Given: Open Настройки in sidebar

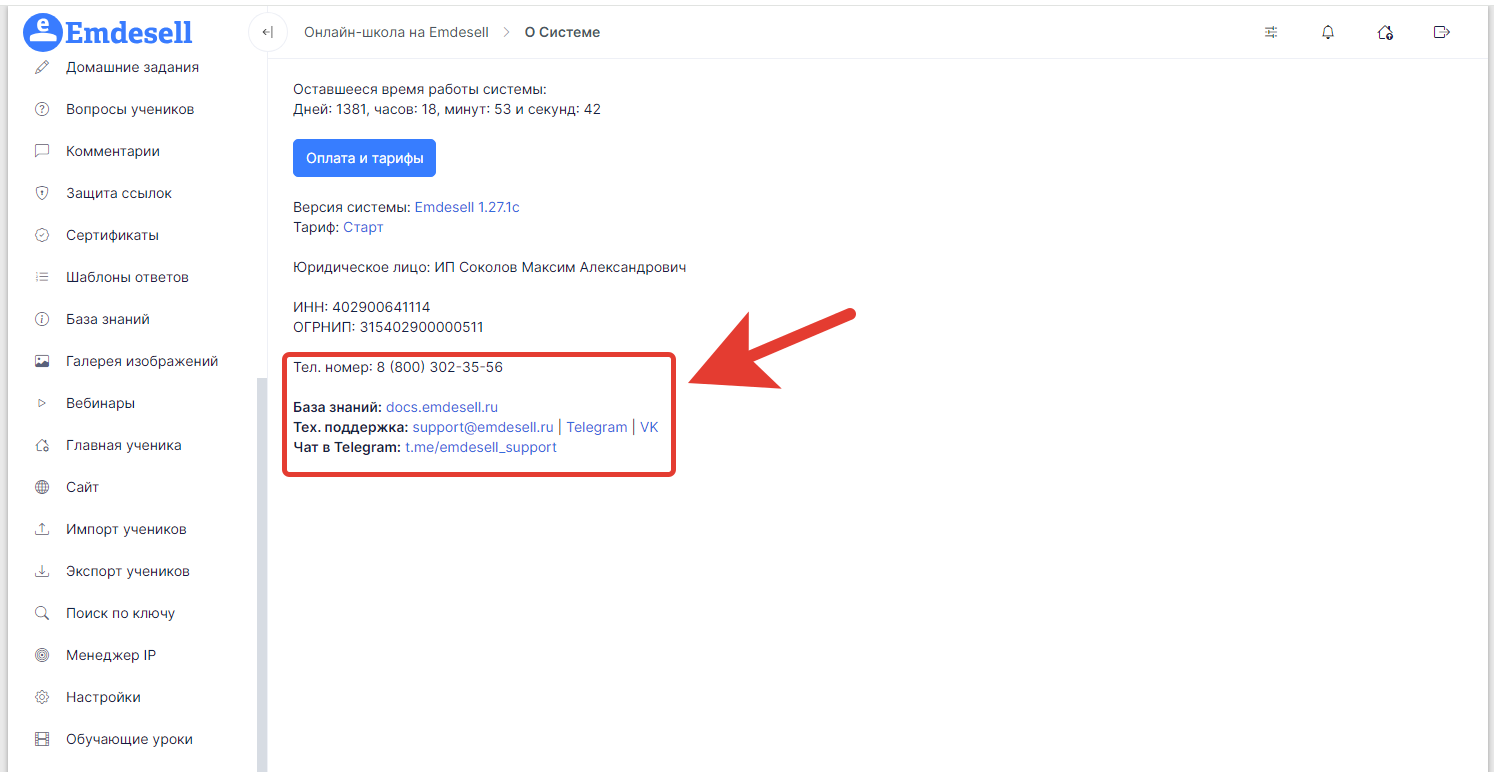Looking at the screenshot, I should click(103, 698).
